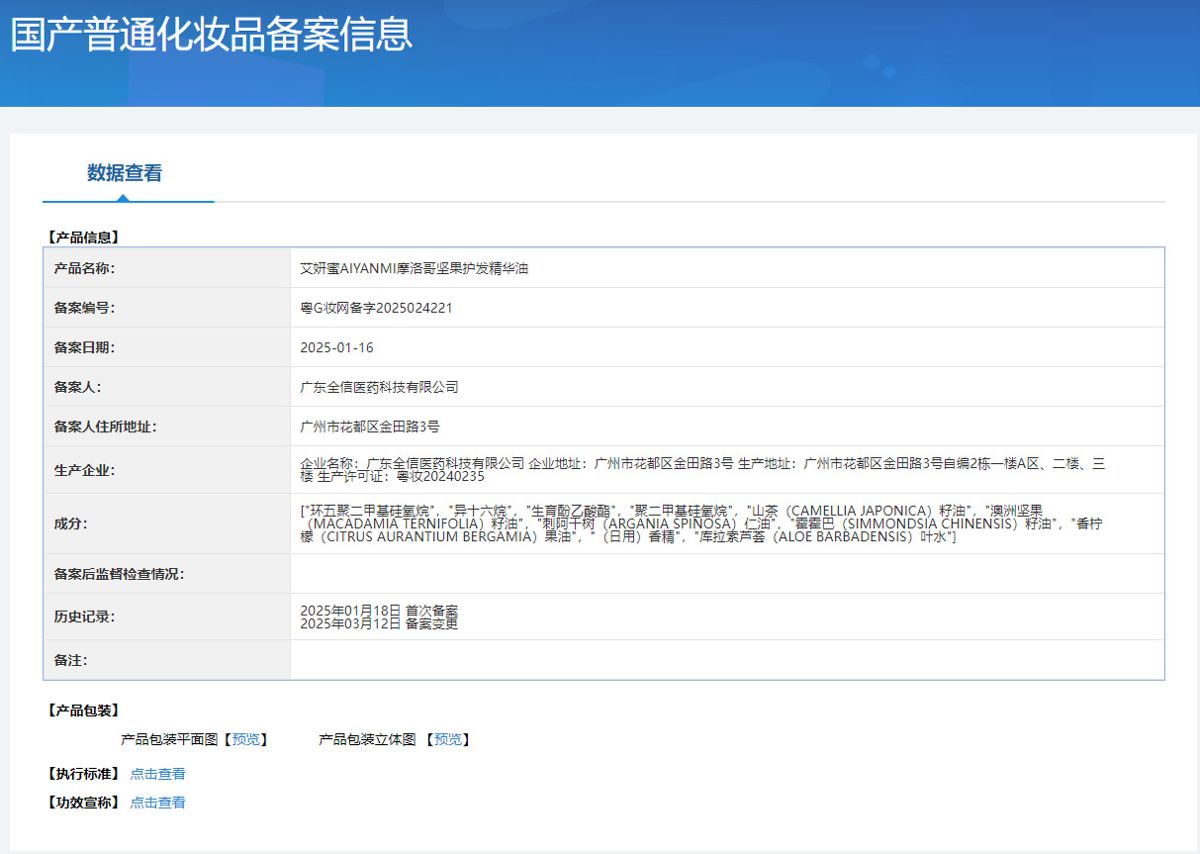The width and height of the screenshot is (1200, 854).
Task: Click the filer address 广州市花都区金田路3号
Action: pos(370,427)
